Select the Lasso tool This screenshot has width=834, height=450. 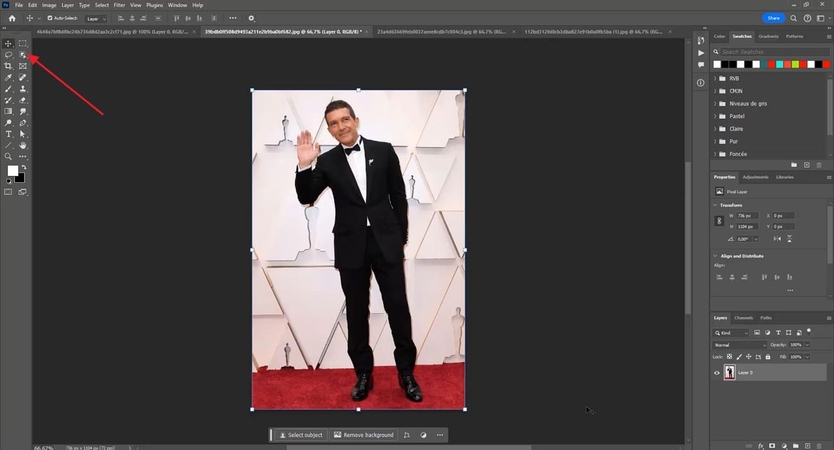(8, 55)
